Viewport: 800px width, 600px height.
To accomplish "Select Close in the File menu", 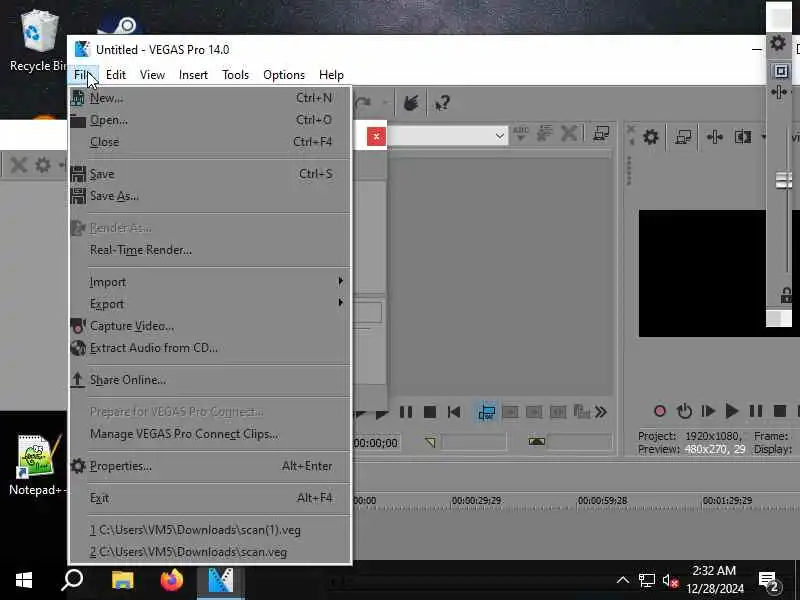I will (210, 142).
